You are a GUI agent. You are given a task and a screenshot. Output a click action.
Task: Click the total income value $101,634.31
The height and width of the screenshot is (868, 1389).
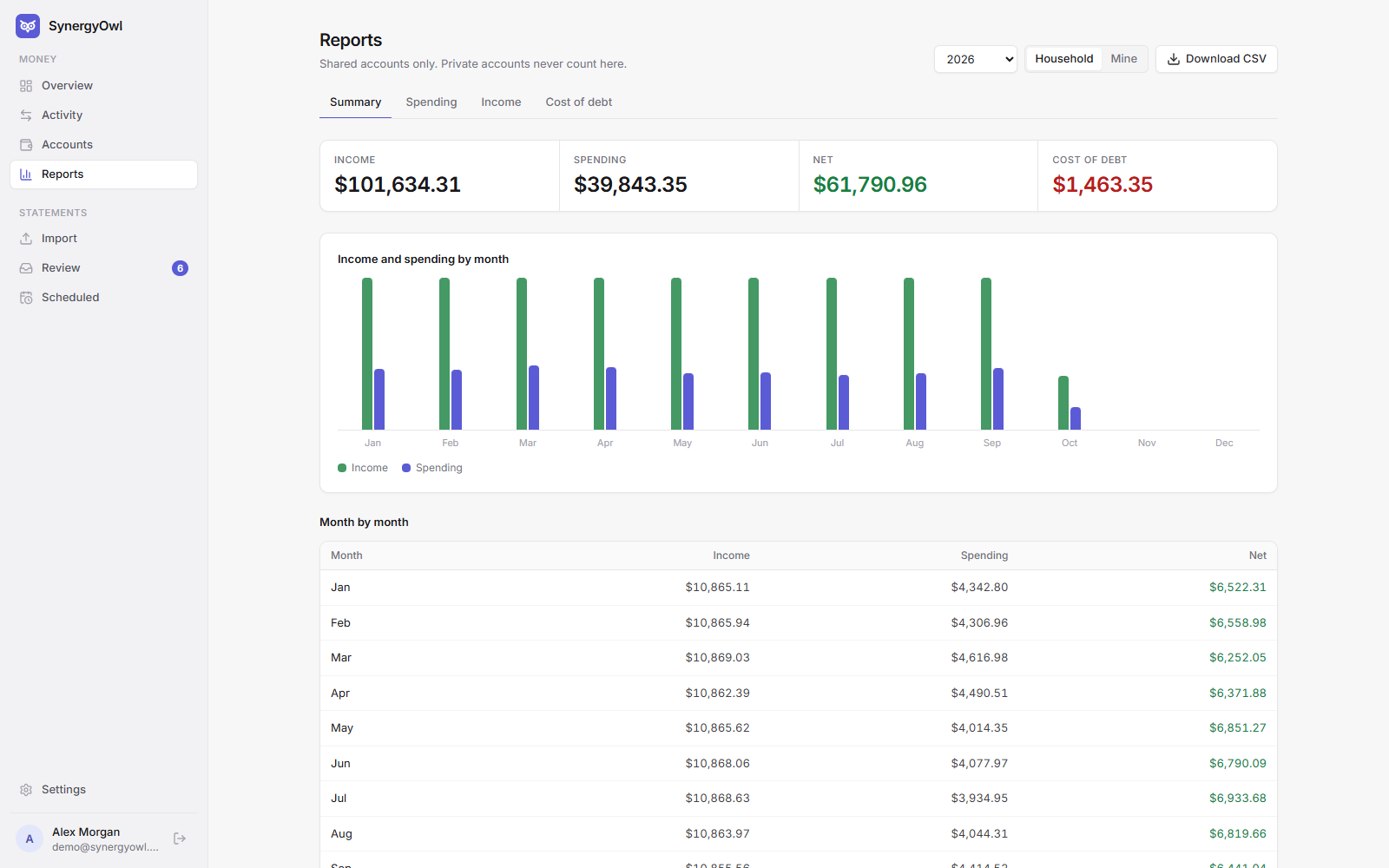pyautogui.click(x=398, y=185)
